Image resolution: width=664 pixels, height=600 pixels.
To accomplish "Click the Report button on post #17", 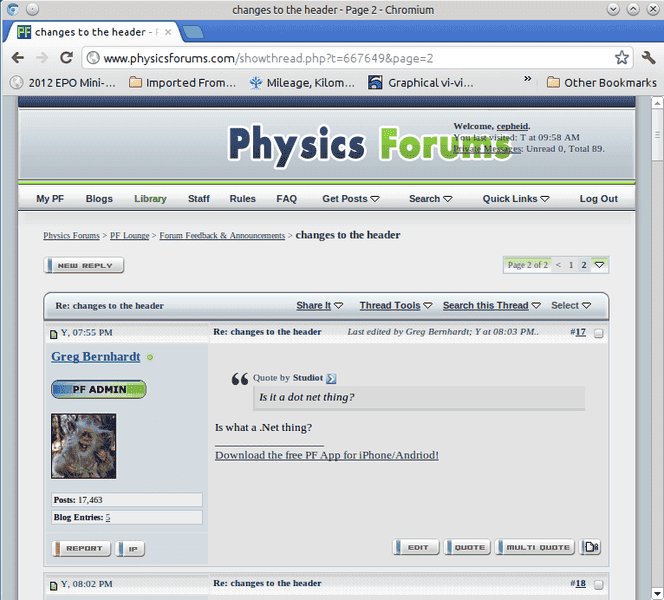I will 81,548.
